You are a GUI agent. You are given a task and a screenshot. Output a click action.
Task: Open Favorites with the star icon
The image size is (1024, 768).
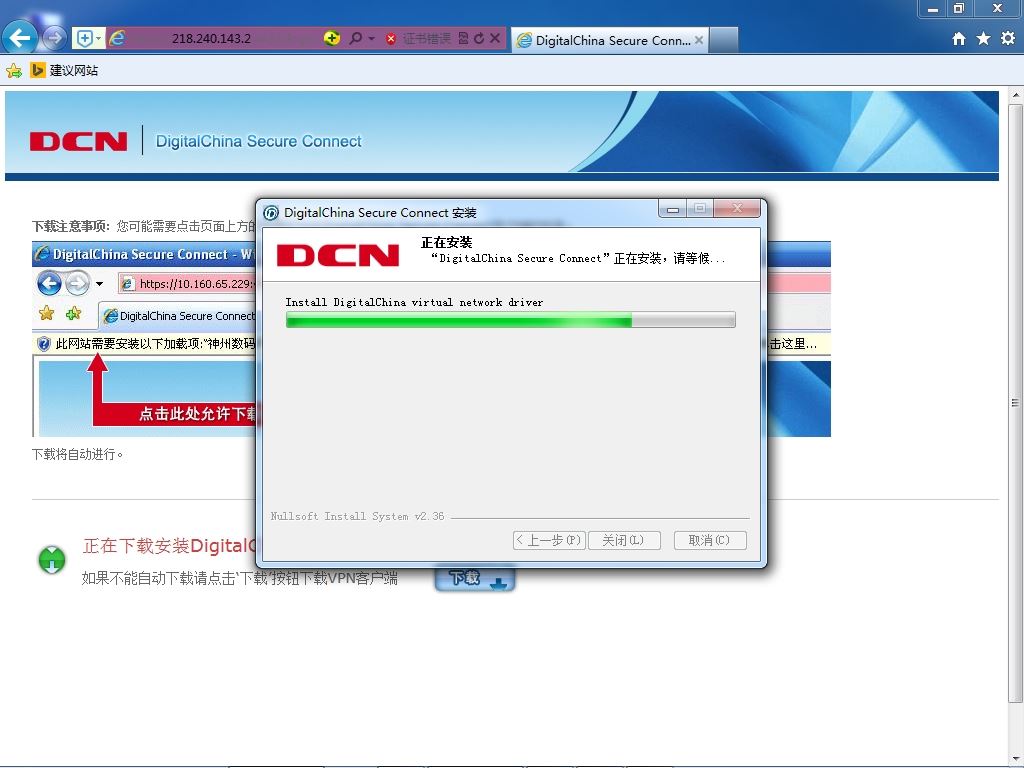point(984,39)
